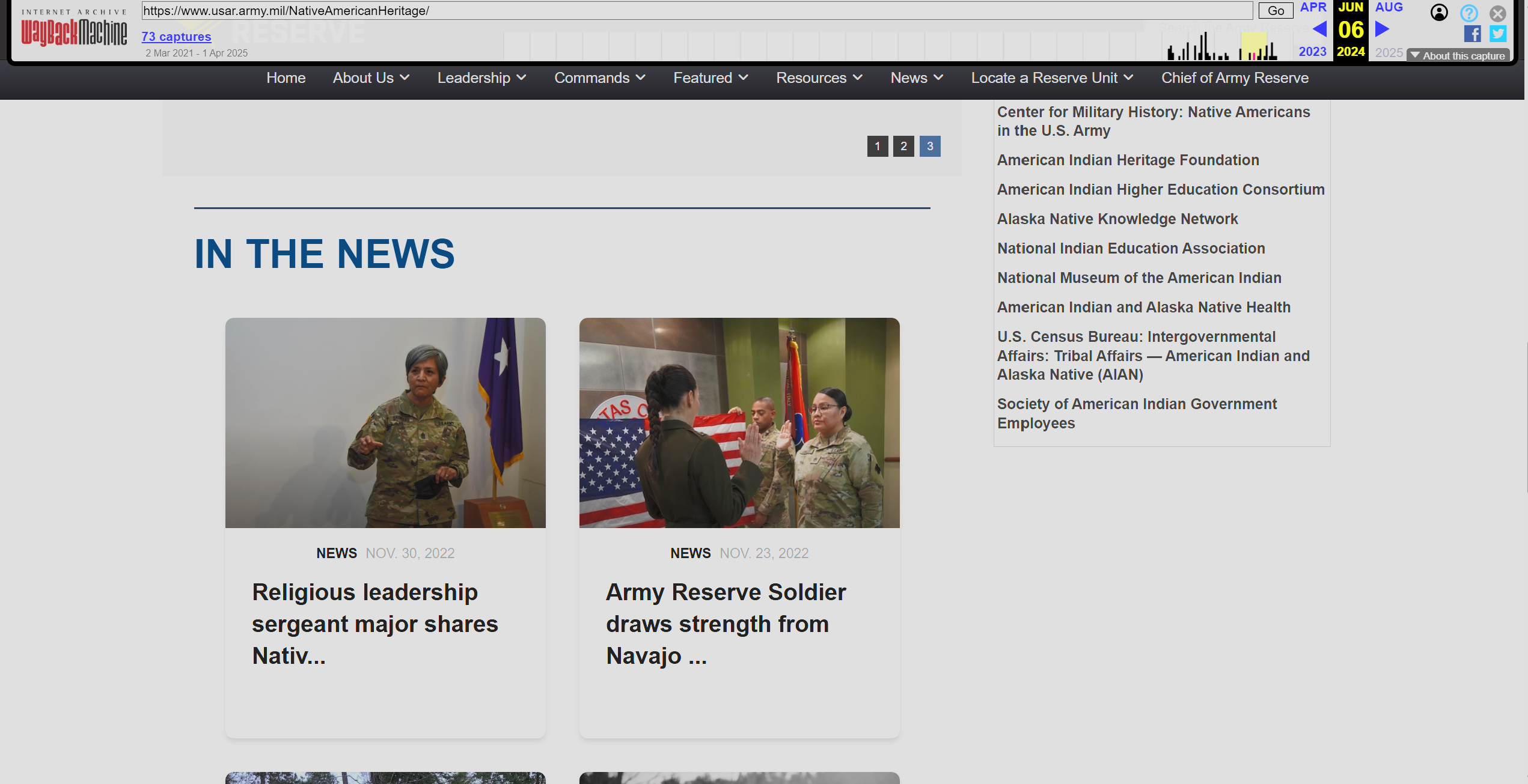Open the Wayback help question-mark icon
The height and width of the screenshot is (784, 1528).
point(1468,13)
